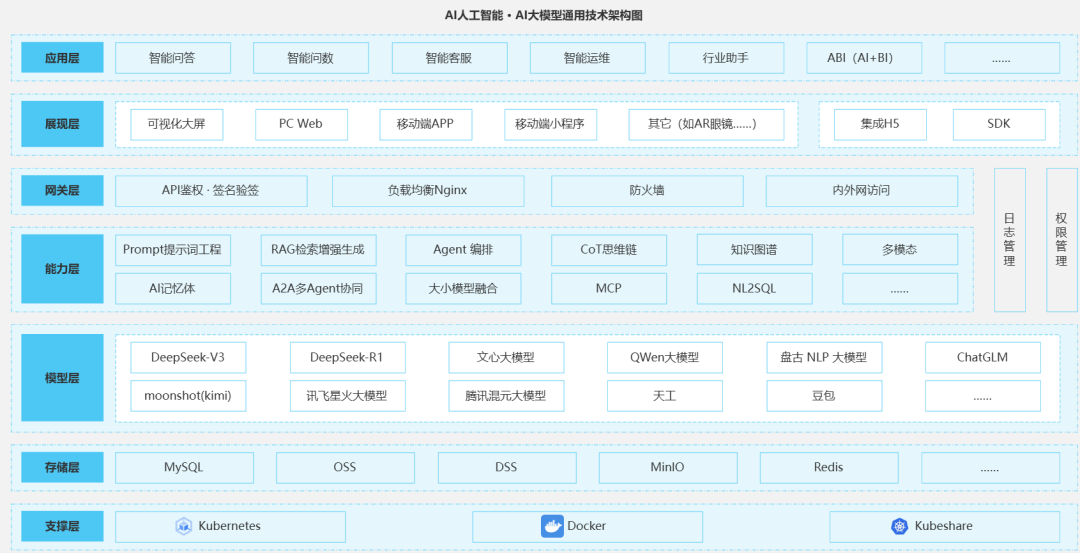Click the 内外网访问 box
This screenshot has height=553, width=1080.
862,191
